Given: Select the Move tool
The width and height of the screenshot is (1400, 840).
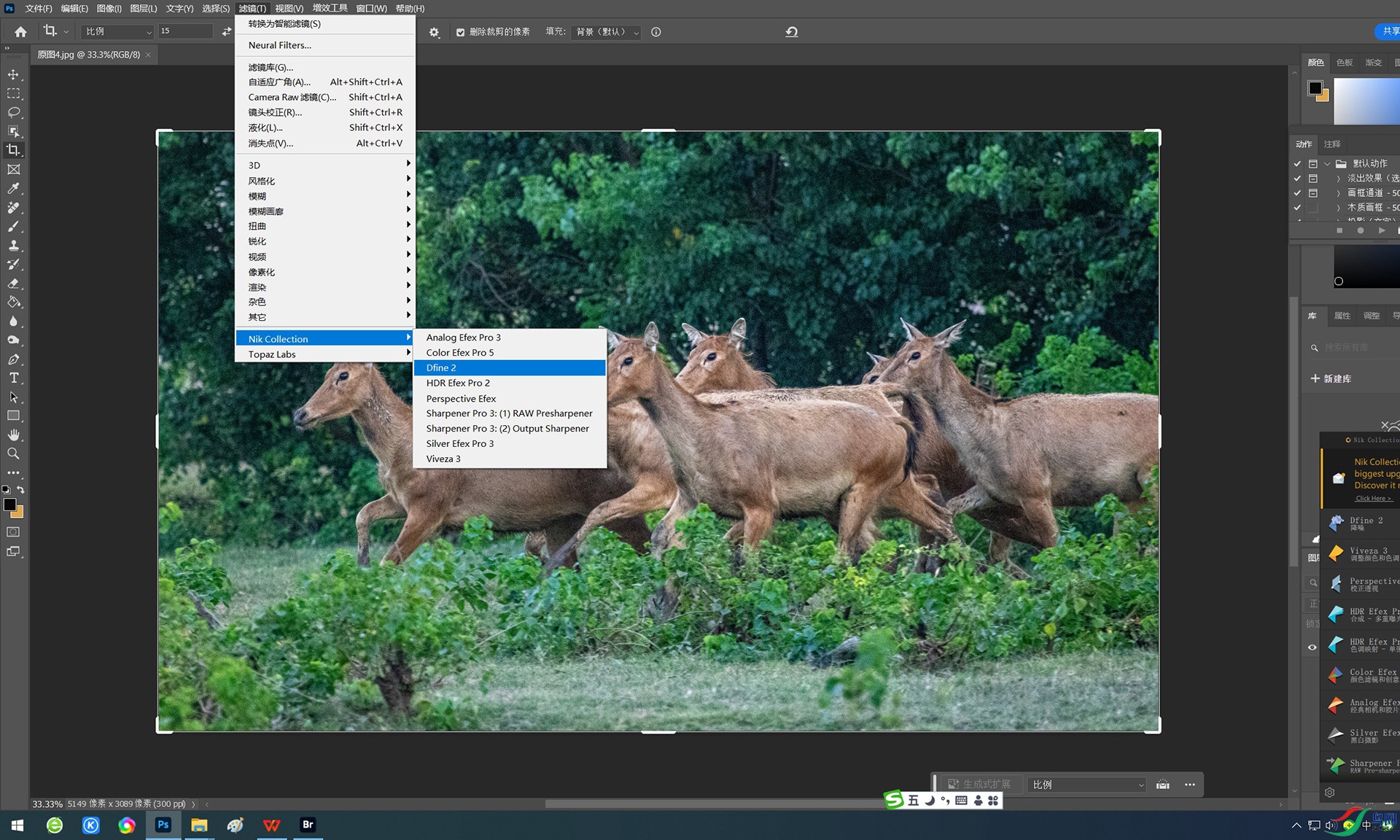Looking at the screenshot, I should click(13, 74).
